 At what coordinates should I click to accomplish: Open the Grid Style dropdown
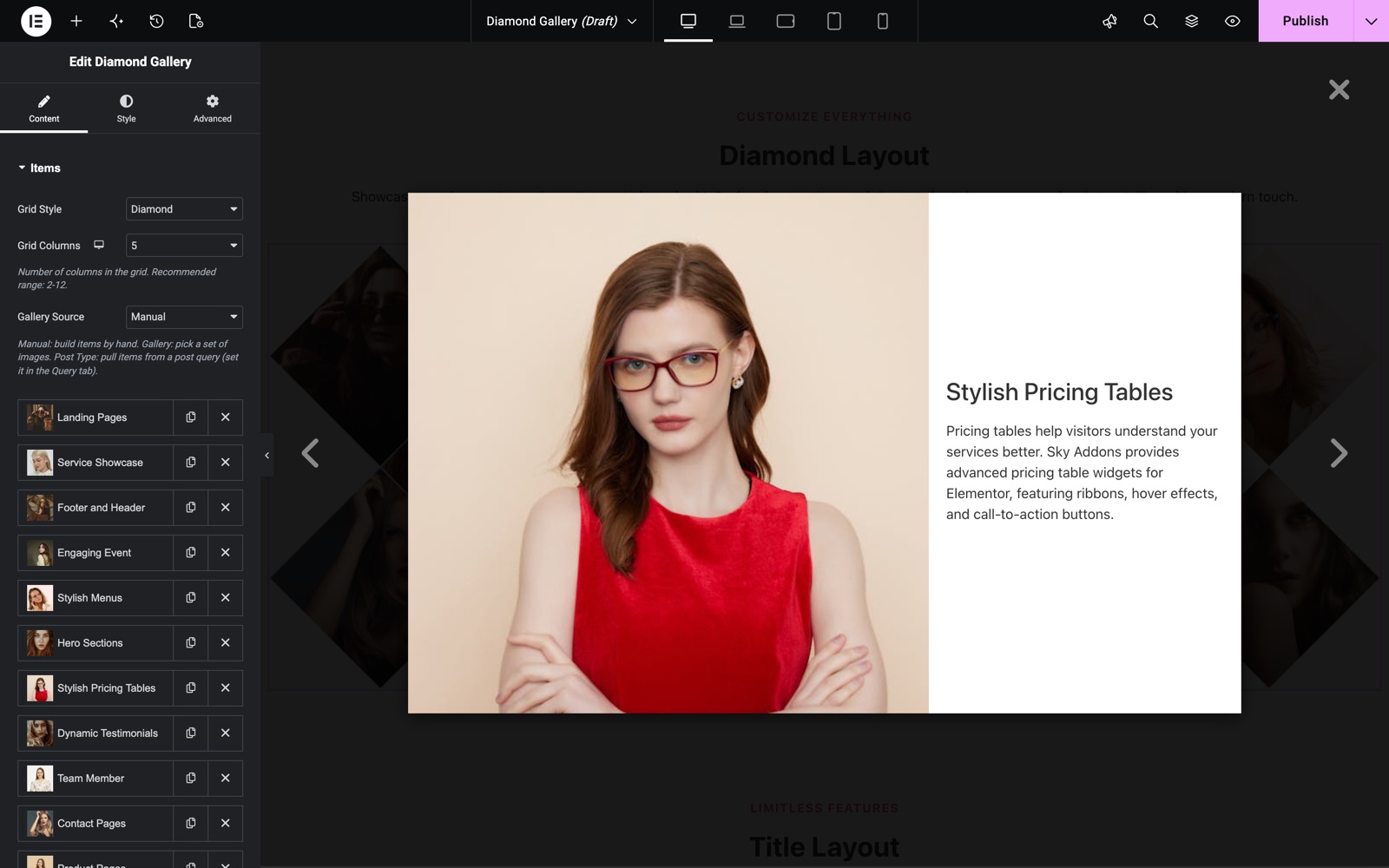pyautogui.click(x=184, y=209)
